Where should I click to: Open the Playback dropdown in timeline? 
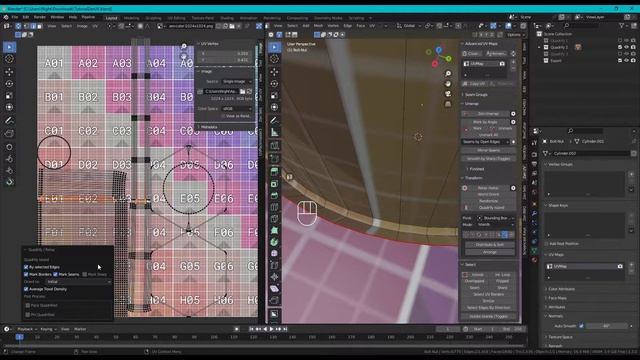coord(27,329)
